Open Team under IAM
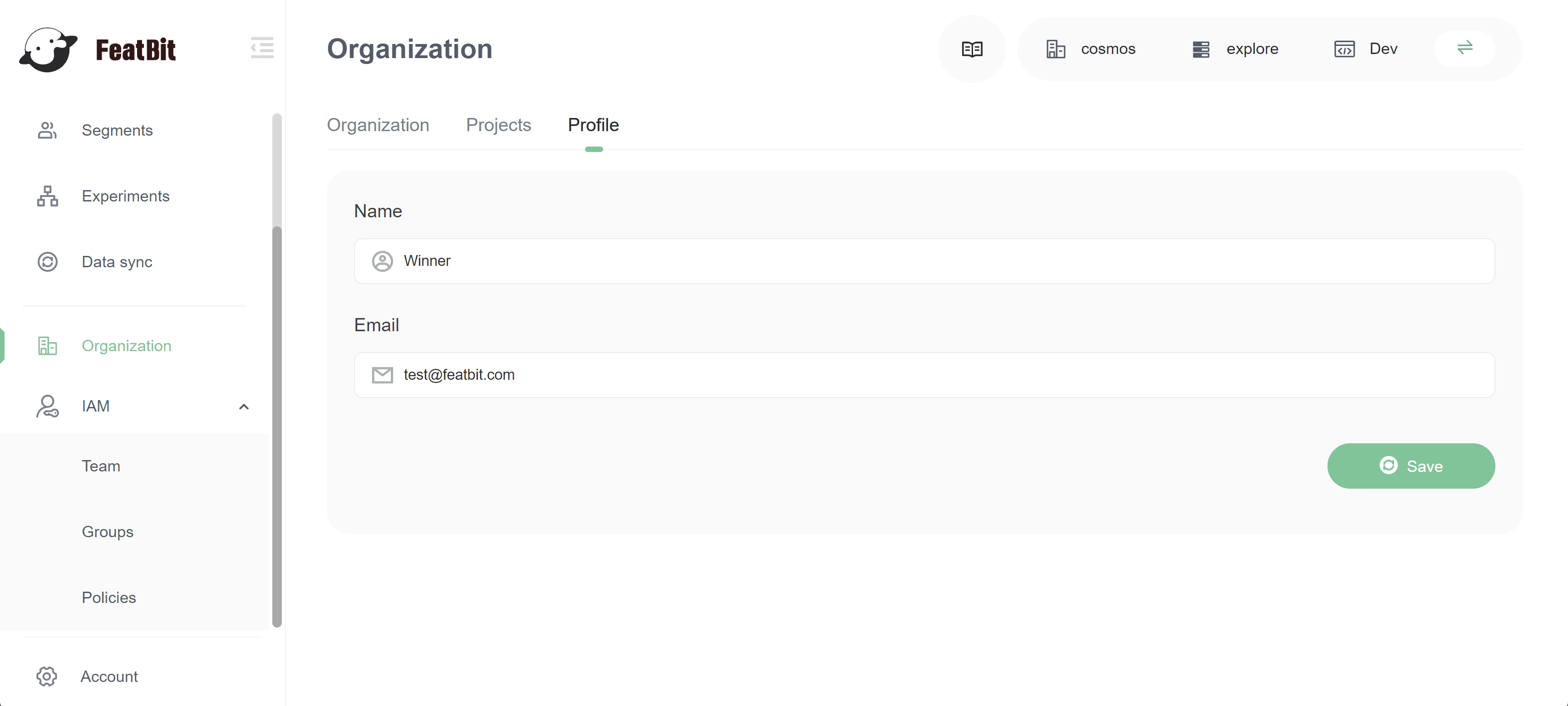Image resolution: width=1568 pixels, height=706 pixels. 101,466
